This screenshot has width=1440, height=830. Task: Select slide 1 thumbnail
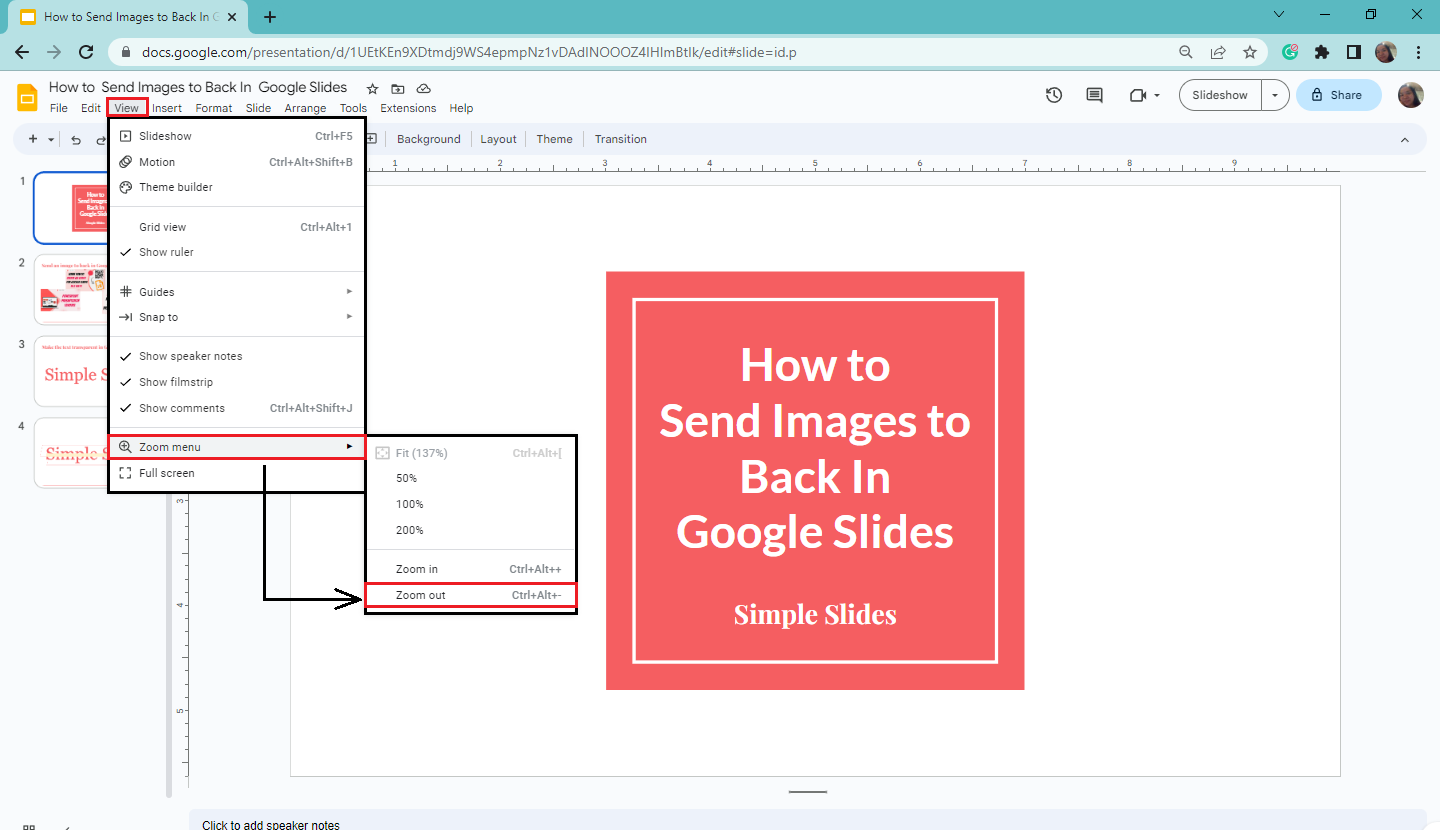pyautogui.click(x=71, y=208)
